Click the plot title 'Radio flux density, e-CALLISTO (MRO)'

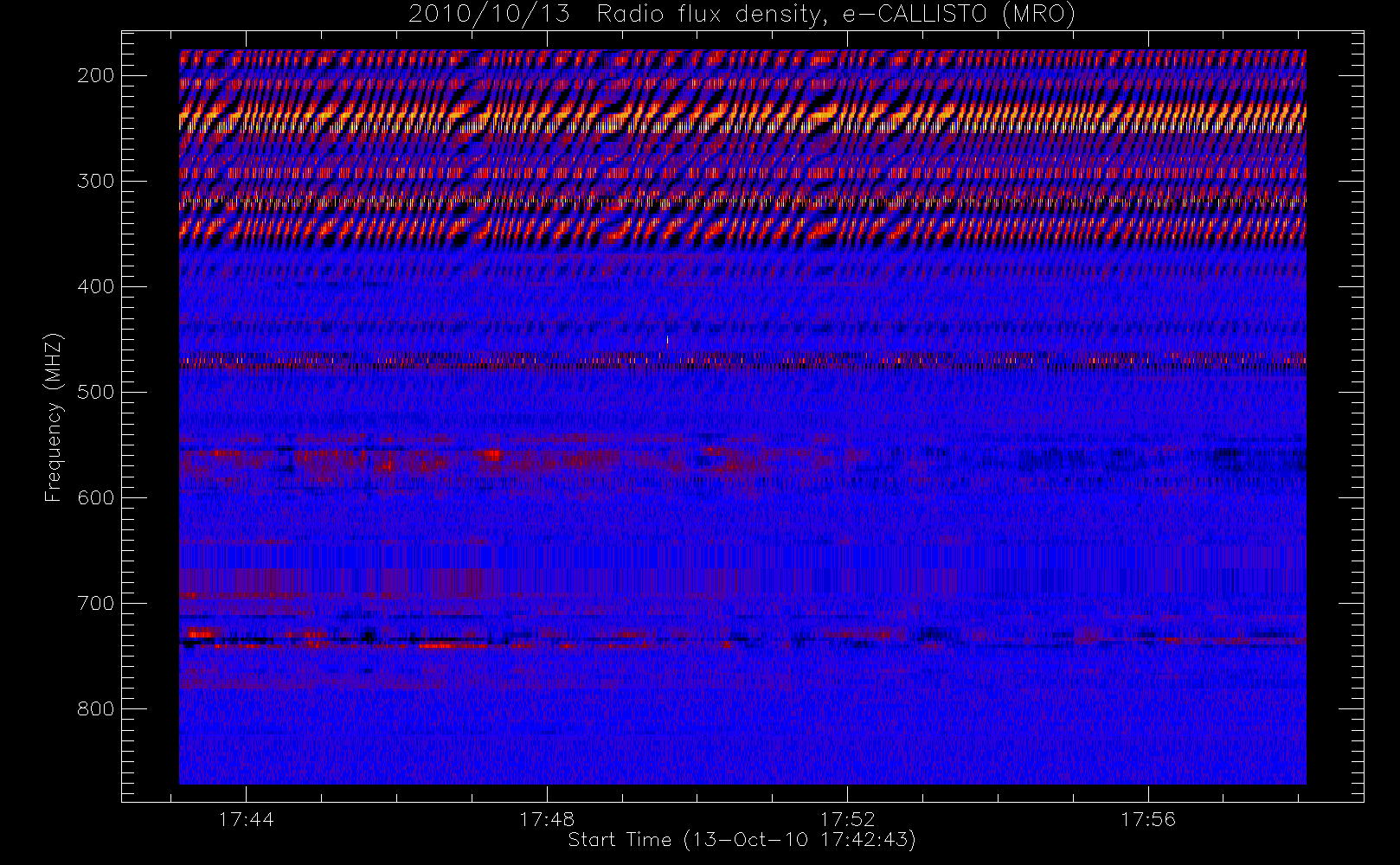coord(836,14)
